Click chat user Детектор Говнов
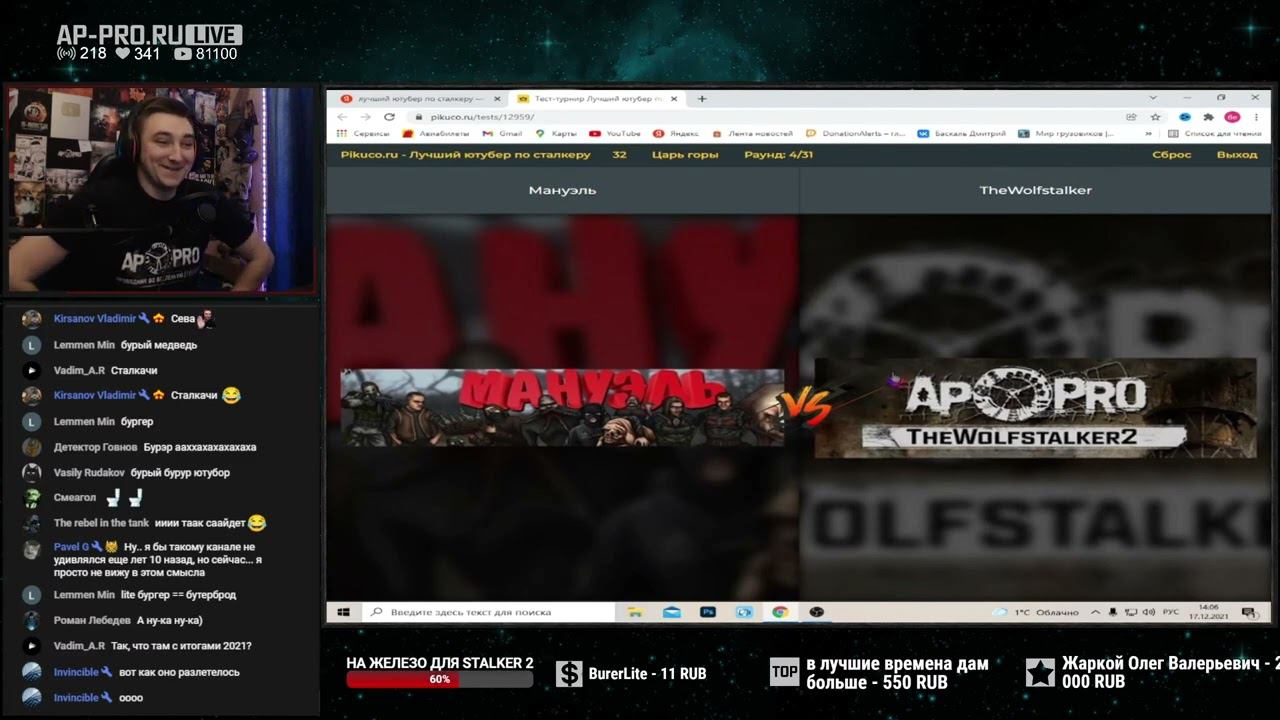 click(95, 447)
